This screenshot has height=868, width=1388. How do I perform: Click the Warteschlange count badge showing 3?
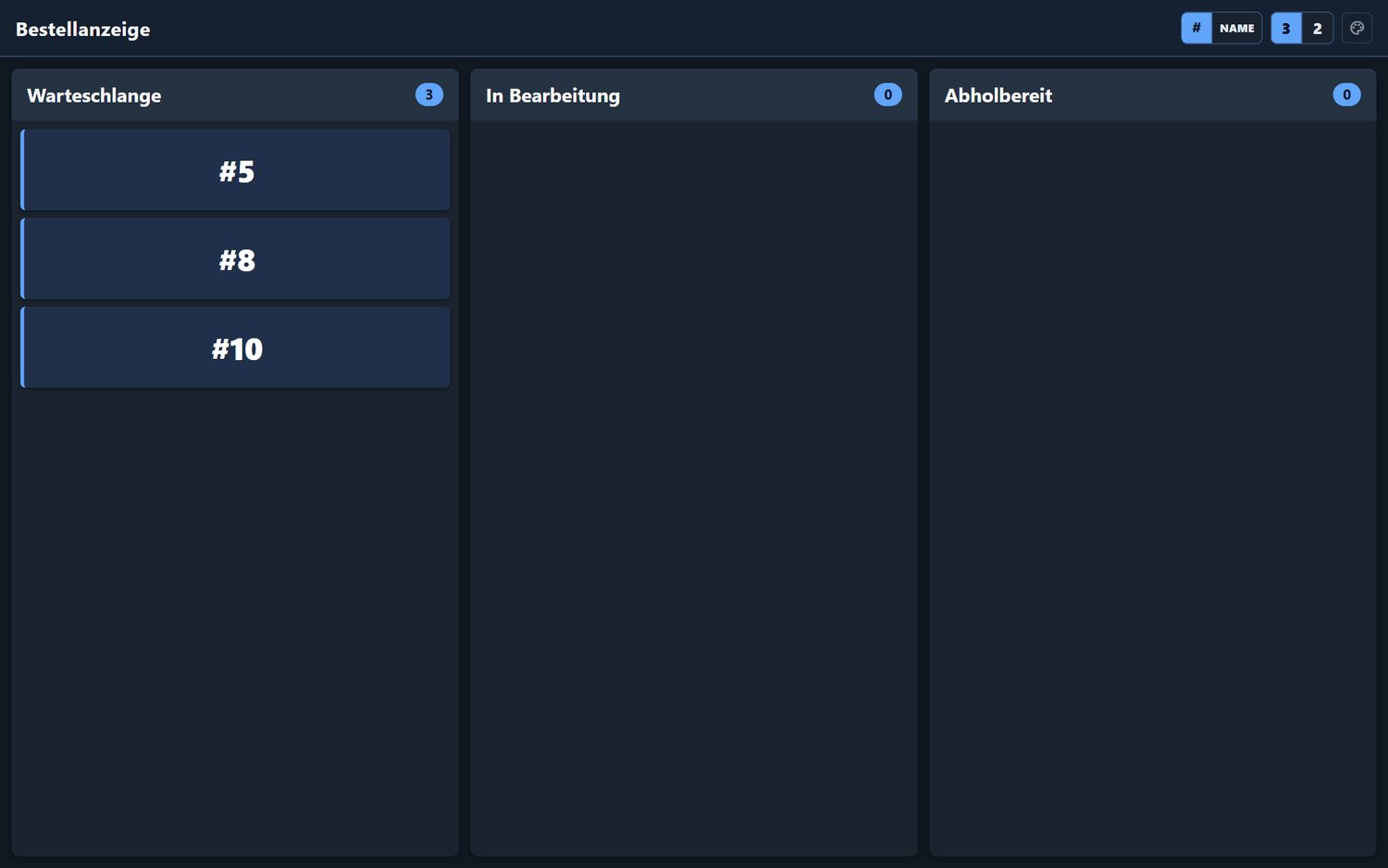pos(428,94)
